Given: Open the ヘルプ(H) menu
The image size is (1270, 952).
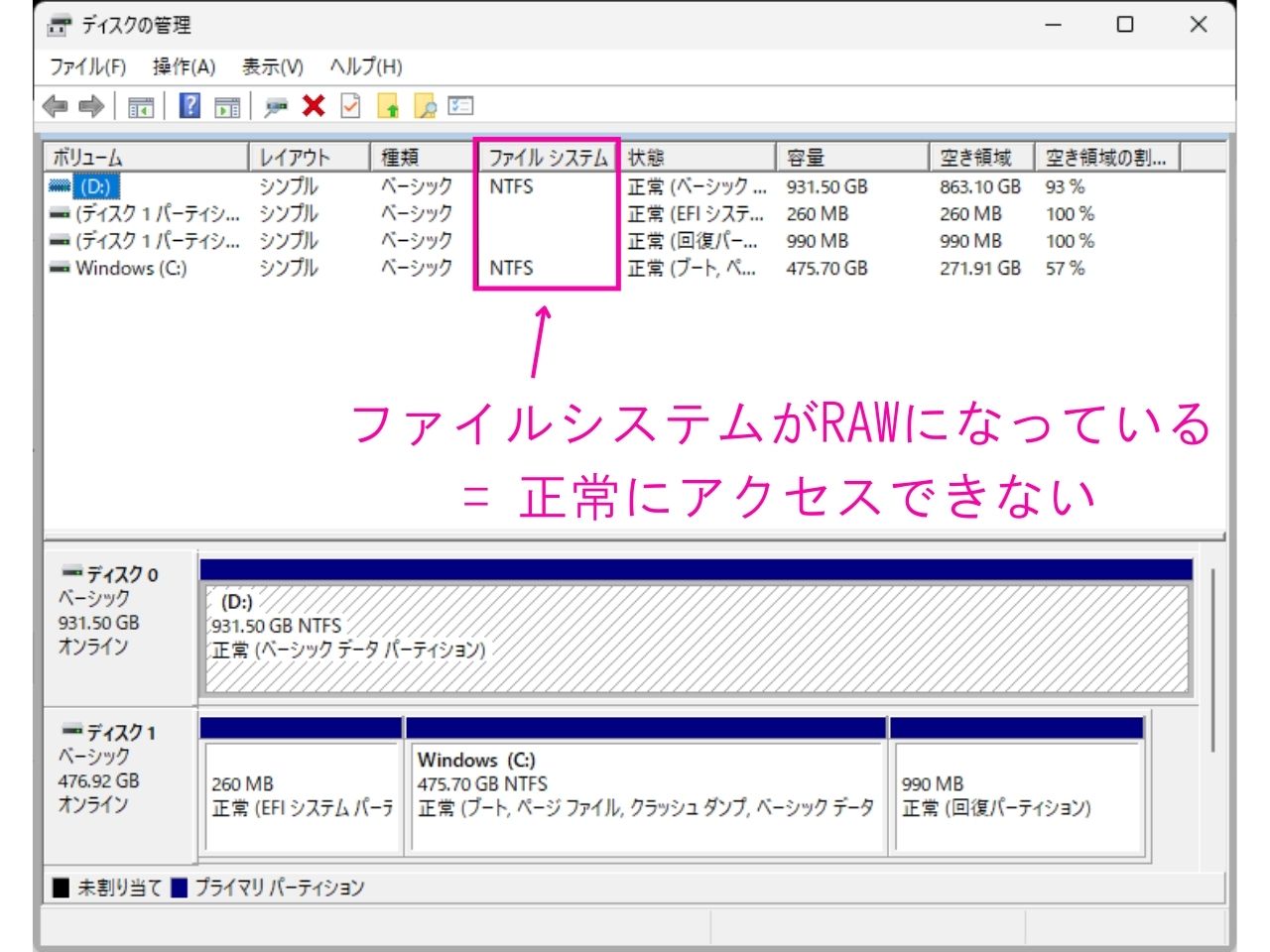Looking at the screenshot, I should point(366,66).
